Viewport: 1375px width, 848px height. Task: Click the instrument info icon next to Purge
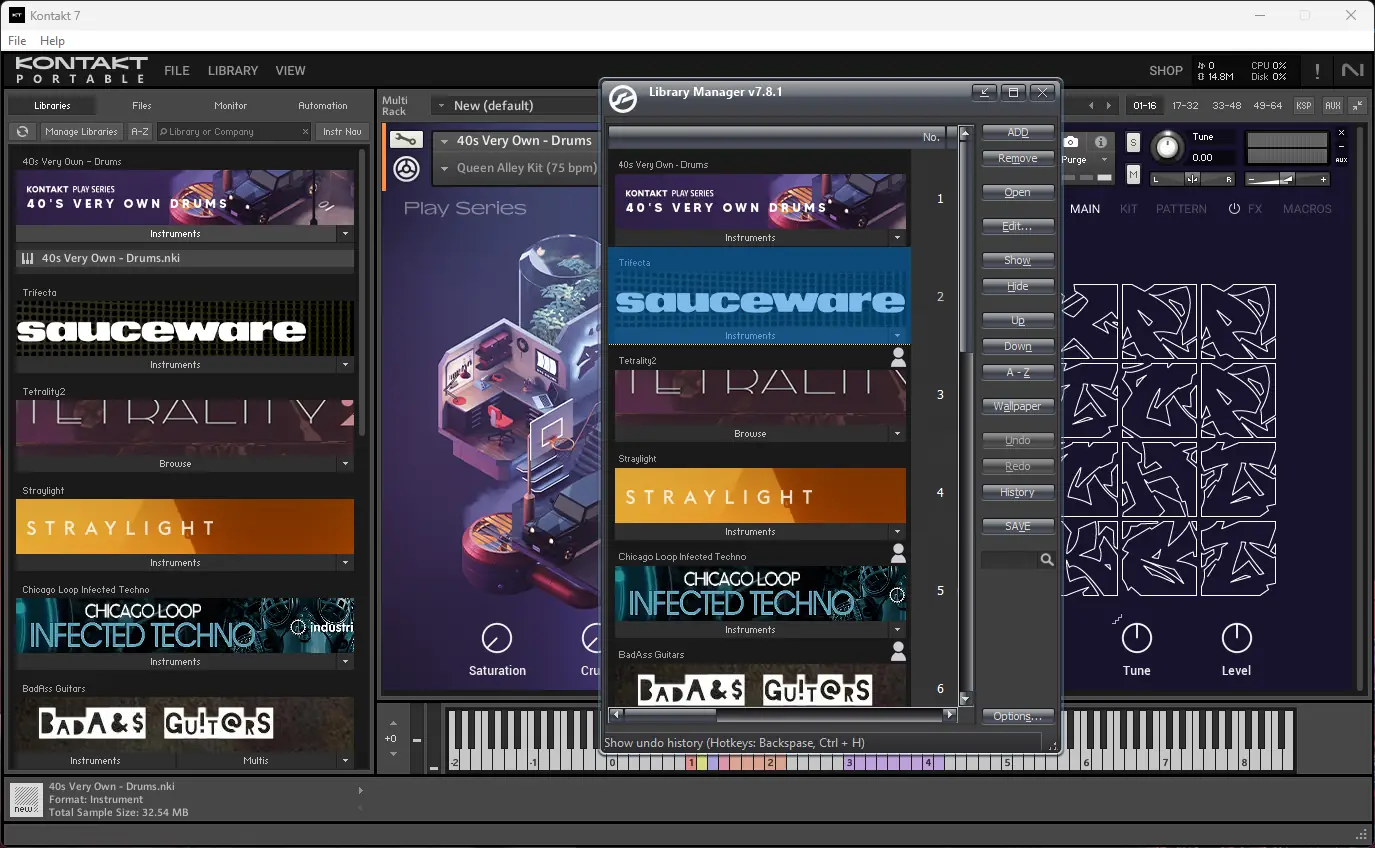click(1101, 141)
